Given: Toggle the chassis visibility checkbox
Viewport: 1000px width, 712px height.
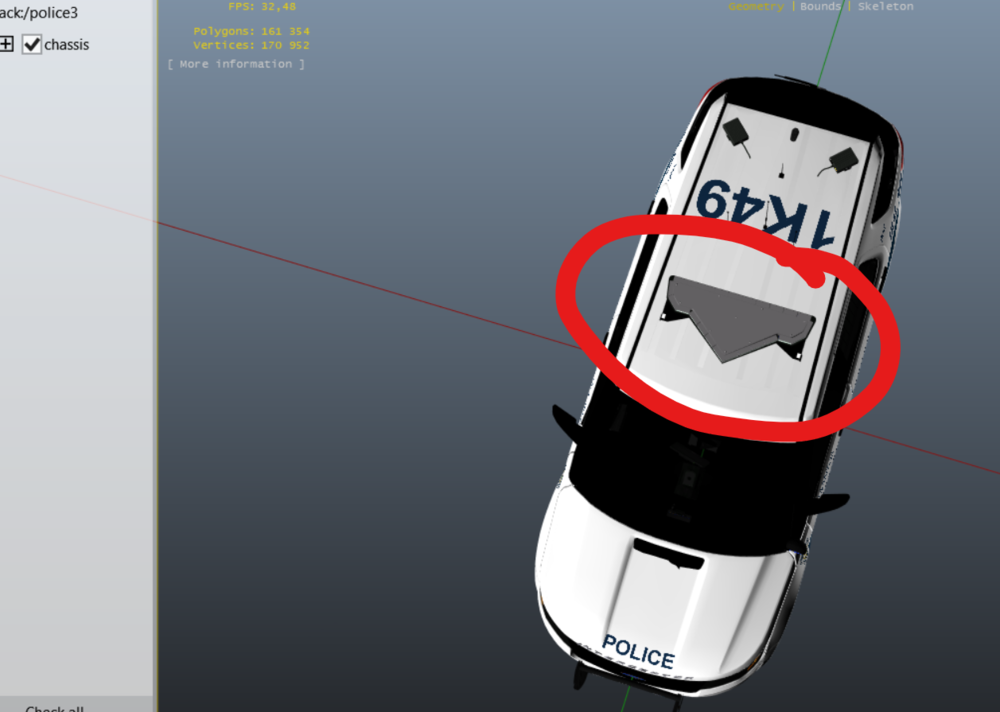Looking at the screenshot, I should (x=33, y=44).
